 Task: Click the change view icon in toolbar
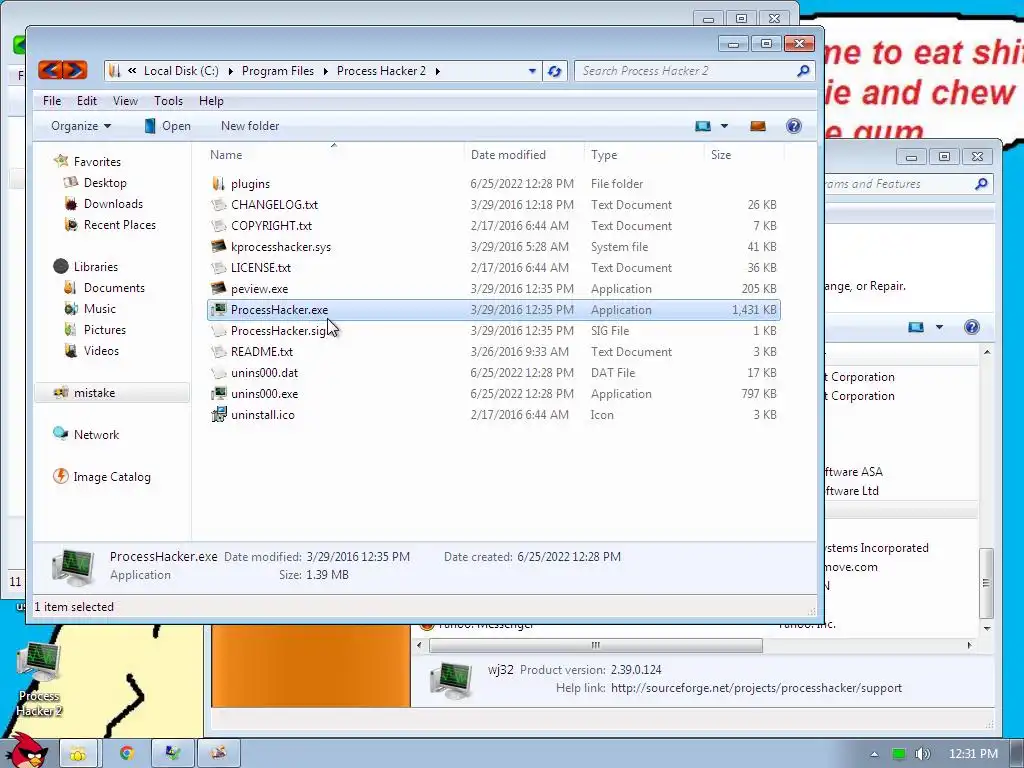(703, 126)
